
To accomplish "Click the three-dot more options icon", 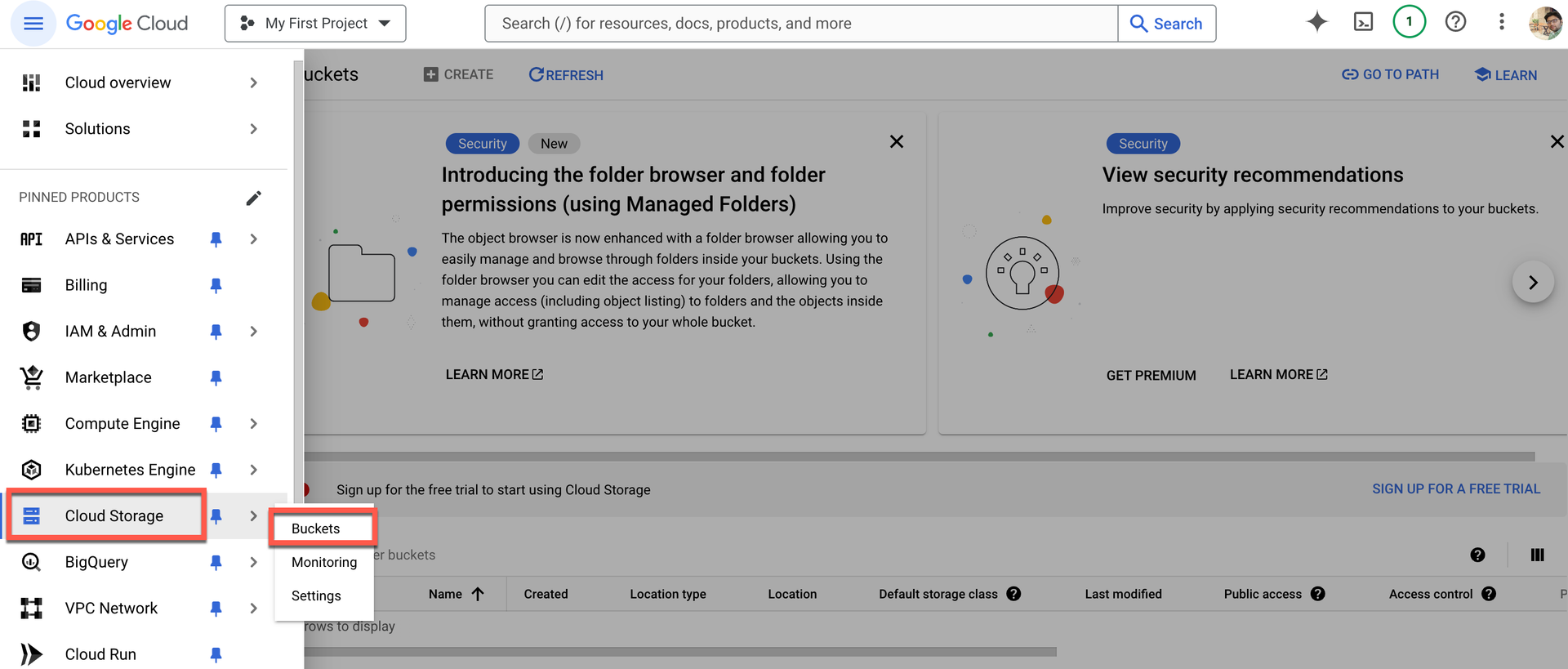I will [x=1501, y=22].
